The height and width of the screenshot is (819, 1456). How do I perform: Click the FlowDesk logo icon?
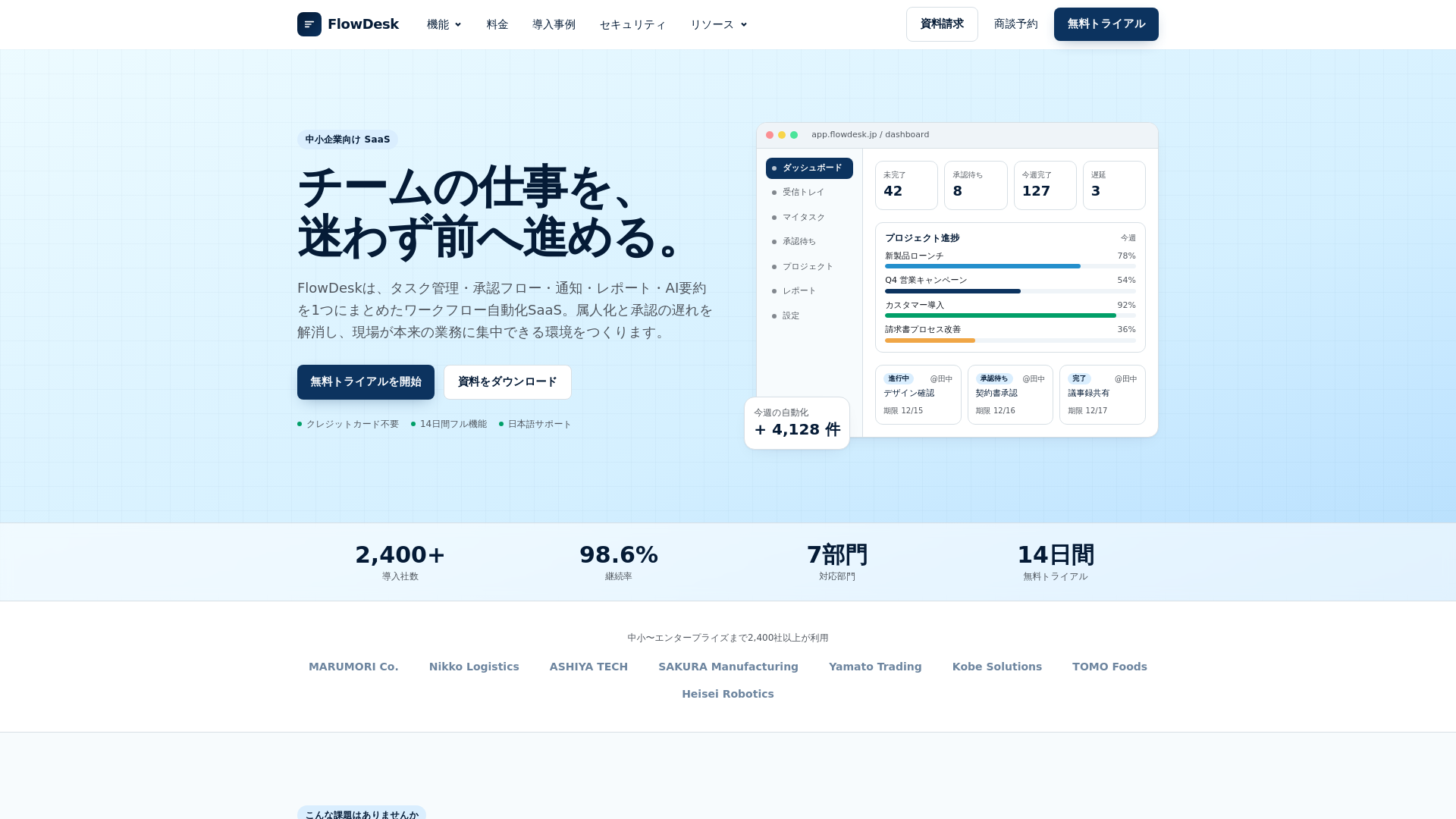309,24
